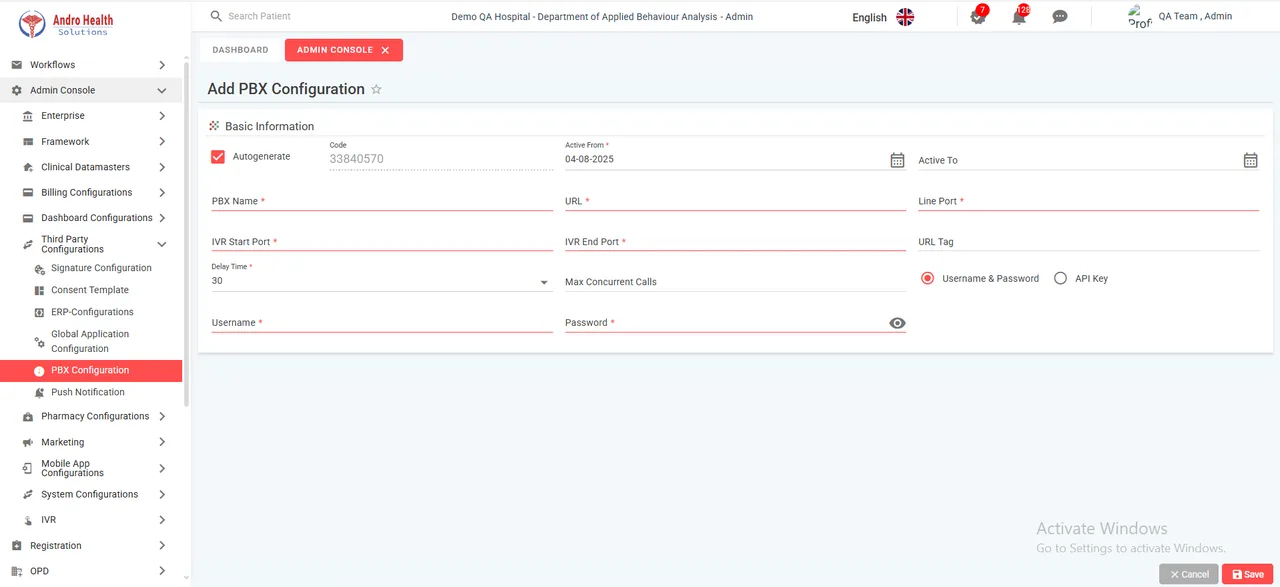
Task: Expand the Framework chevron
Action: [162, 142]
